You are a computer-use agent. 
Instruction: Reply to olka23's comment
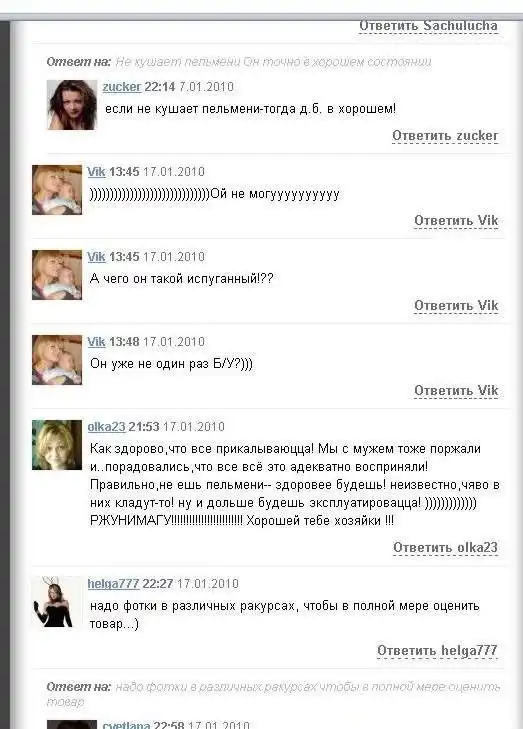click(x=445, y=548)
